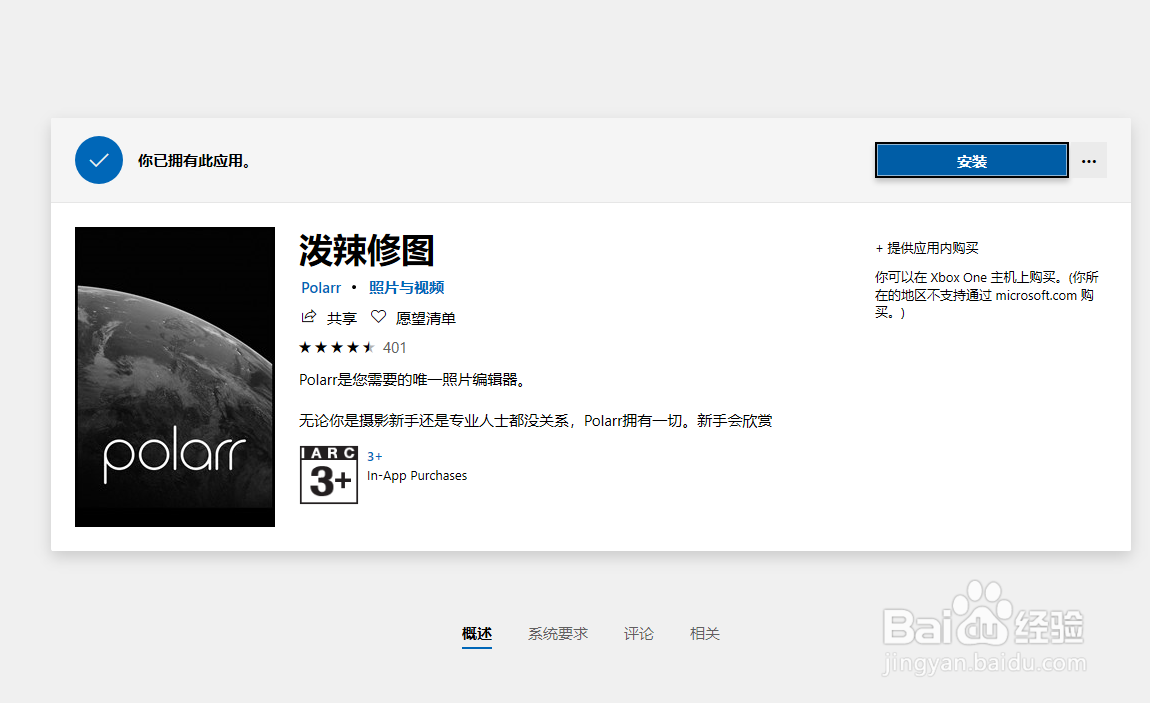Open the Polarr publisher link
1150x703 pixels.
[x=321, y=287]
